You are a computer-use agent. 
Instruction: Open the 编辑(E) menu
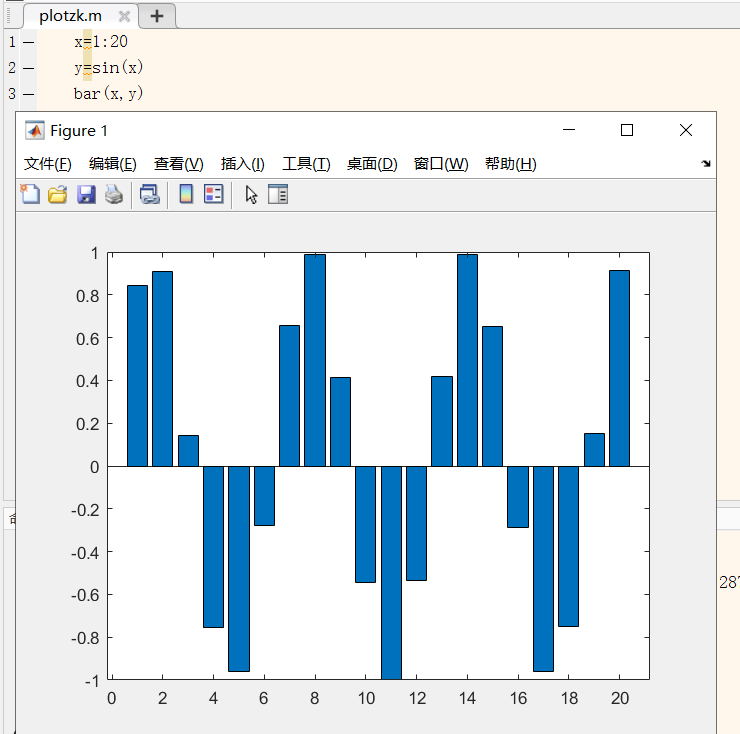[x=113, y=164]
